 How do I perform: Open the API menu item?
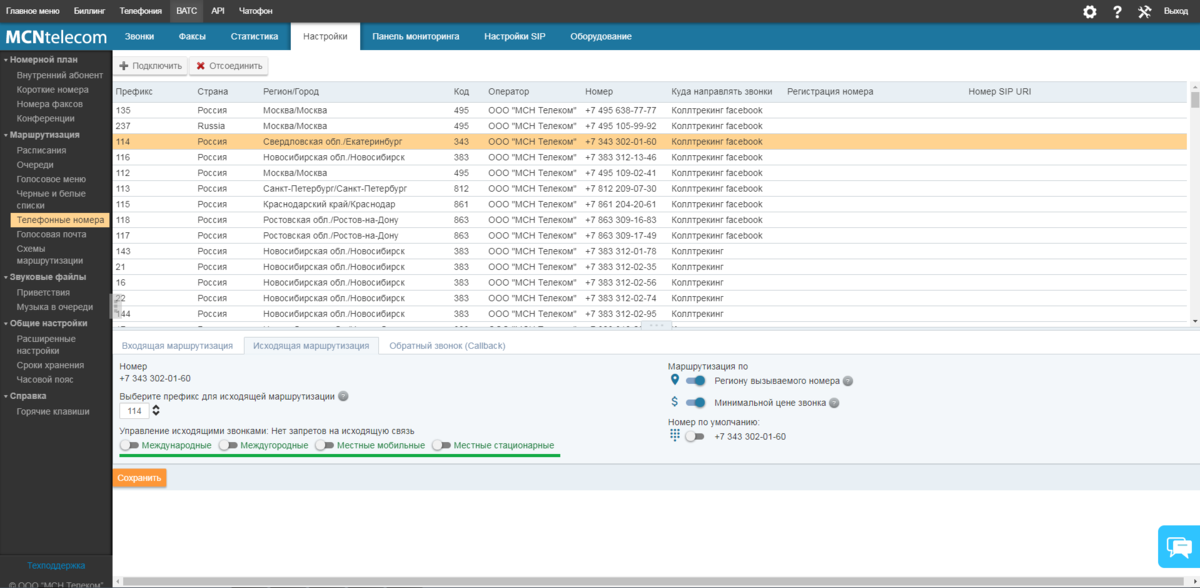pyautogui.click(x=218, y=11)
